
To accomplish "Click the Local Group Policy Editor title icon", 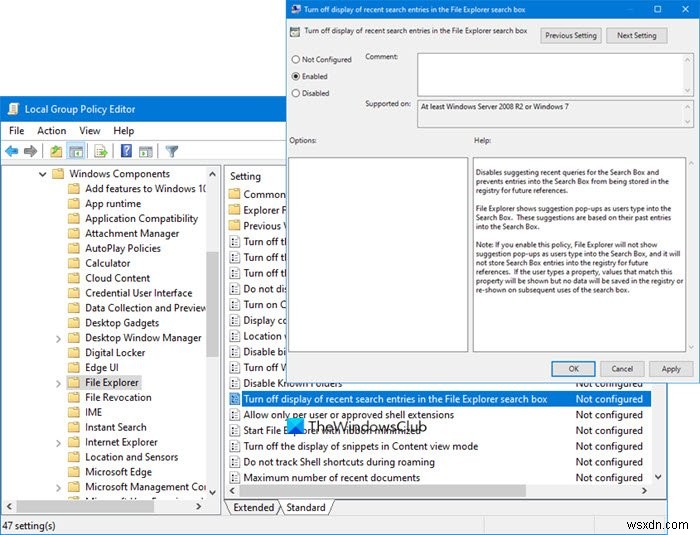I will click(14, 109).
